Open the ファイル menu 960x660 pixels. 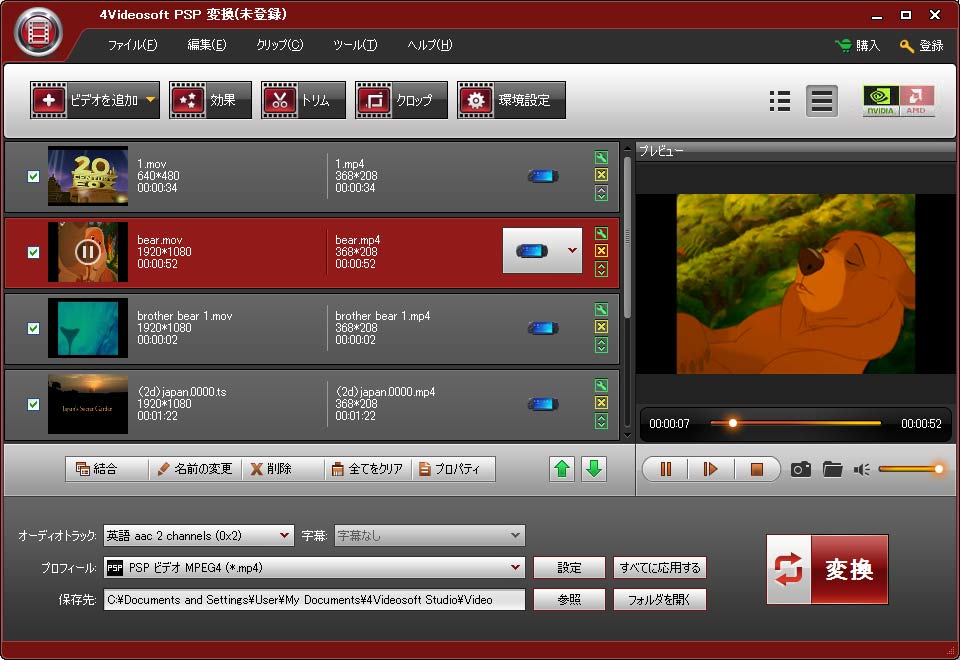click(x=132, y=45)
